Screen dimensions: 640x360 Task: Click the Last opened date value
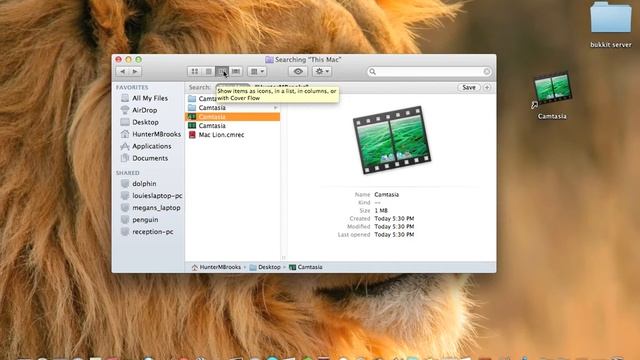(394, 235)
